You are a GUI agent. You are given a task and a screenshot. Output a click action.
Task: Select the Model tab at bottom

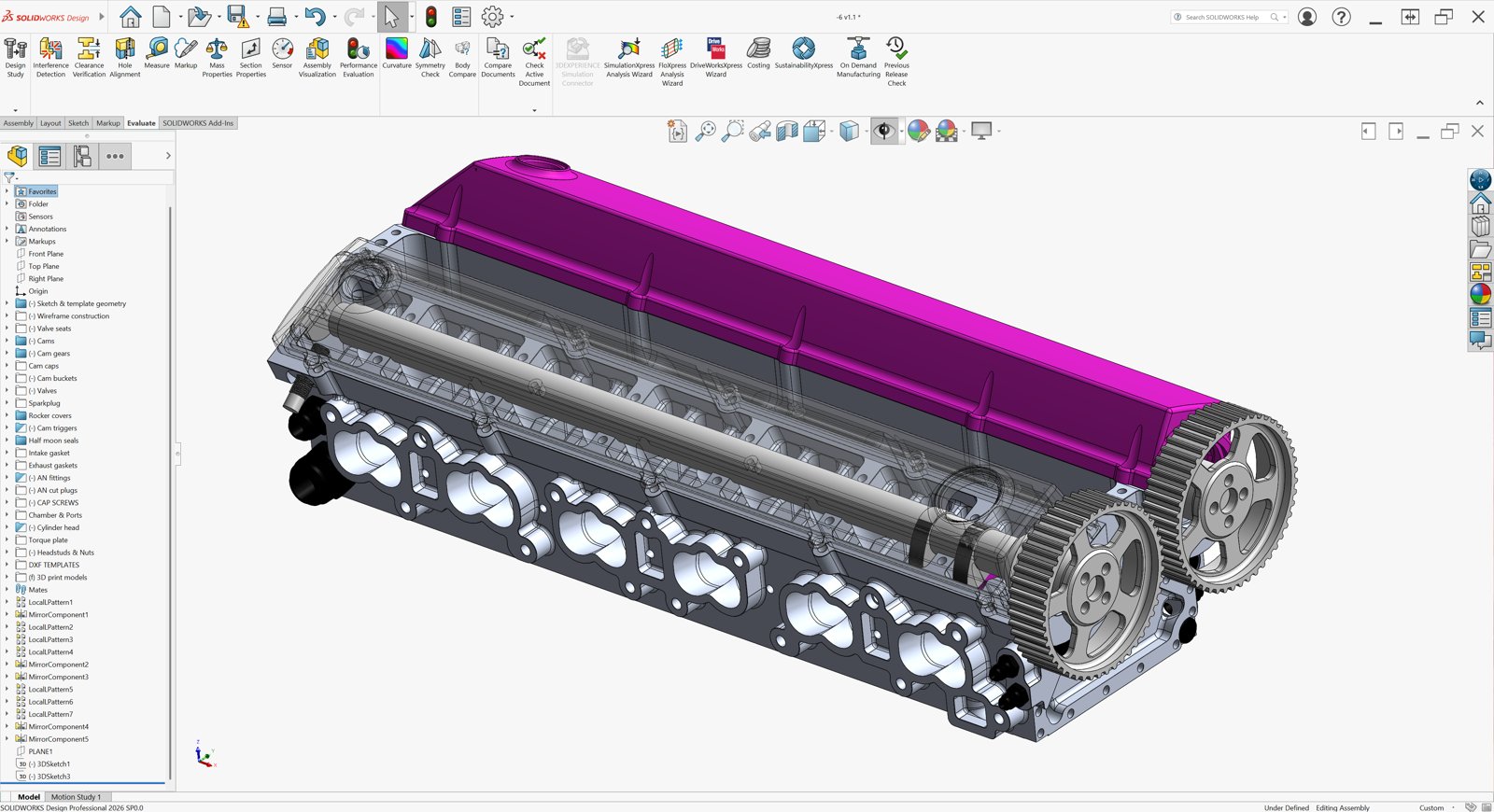tap(29, 797)
